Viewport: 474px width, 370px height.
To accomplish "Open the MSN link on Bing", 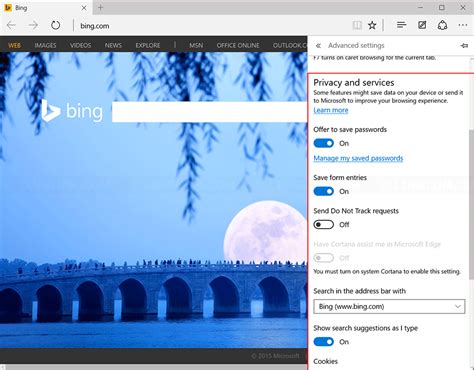I will pos(196,45).
